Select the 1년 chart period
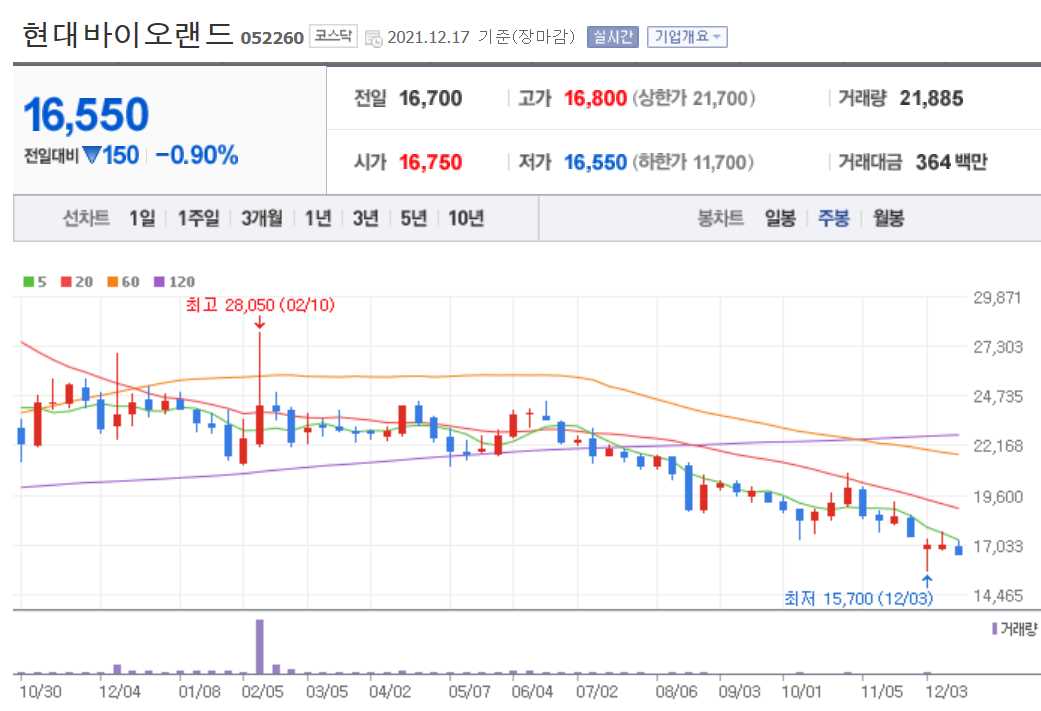Viewport: 1041px width, 711px height. pyautogui.click(x=317, y=216)
